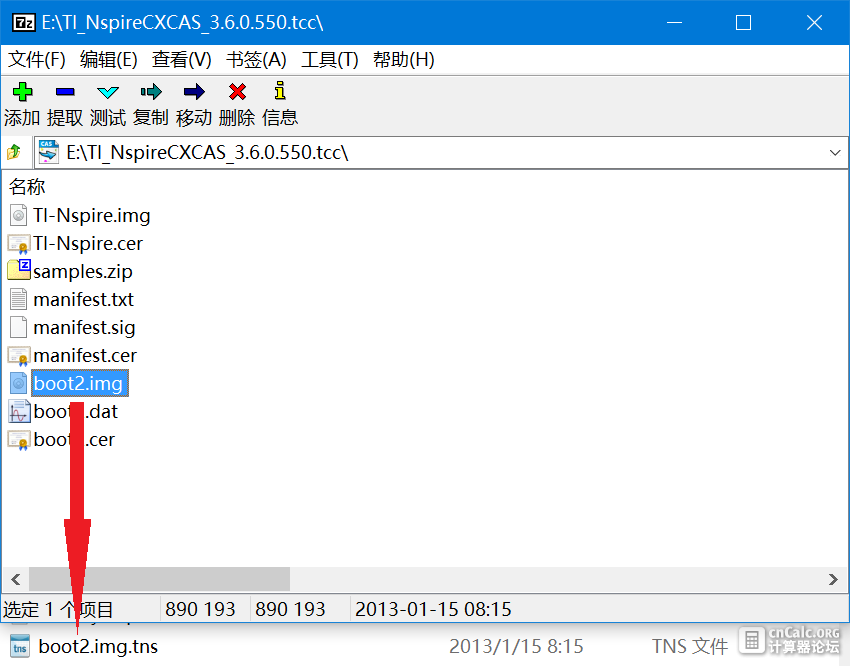Click the Move (移动) arrow icon
This screenshot has width=850, height=666.
194,92
